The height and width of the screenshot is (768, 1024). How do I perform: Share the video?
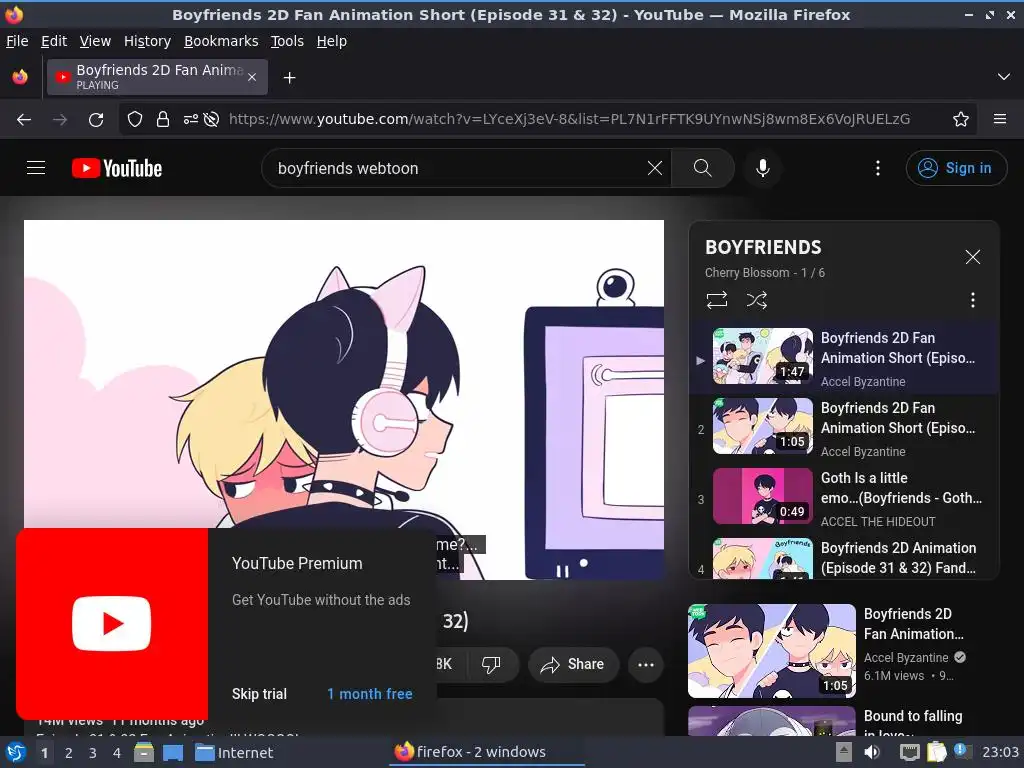pos(573,665)
